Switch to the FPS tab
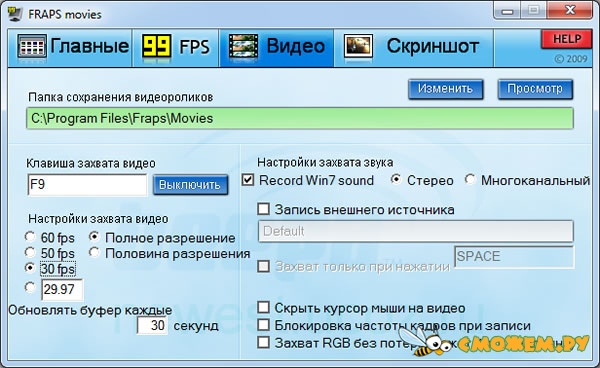 [x=176, y=48]
